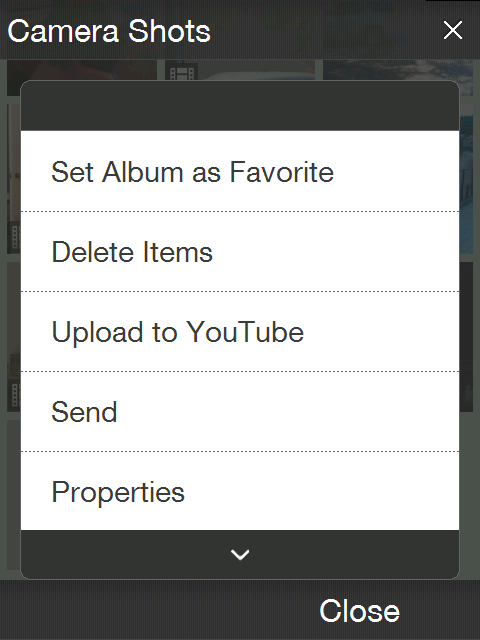Click the film icon on the third-row thumbnail
The width and height of the screenshot is (480, 640).
tap(15, 395)
